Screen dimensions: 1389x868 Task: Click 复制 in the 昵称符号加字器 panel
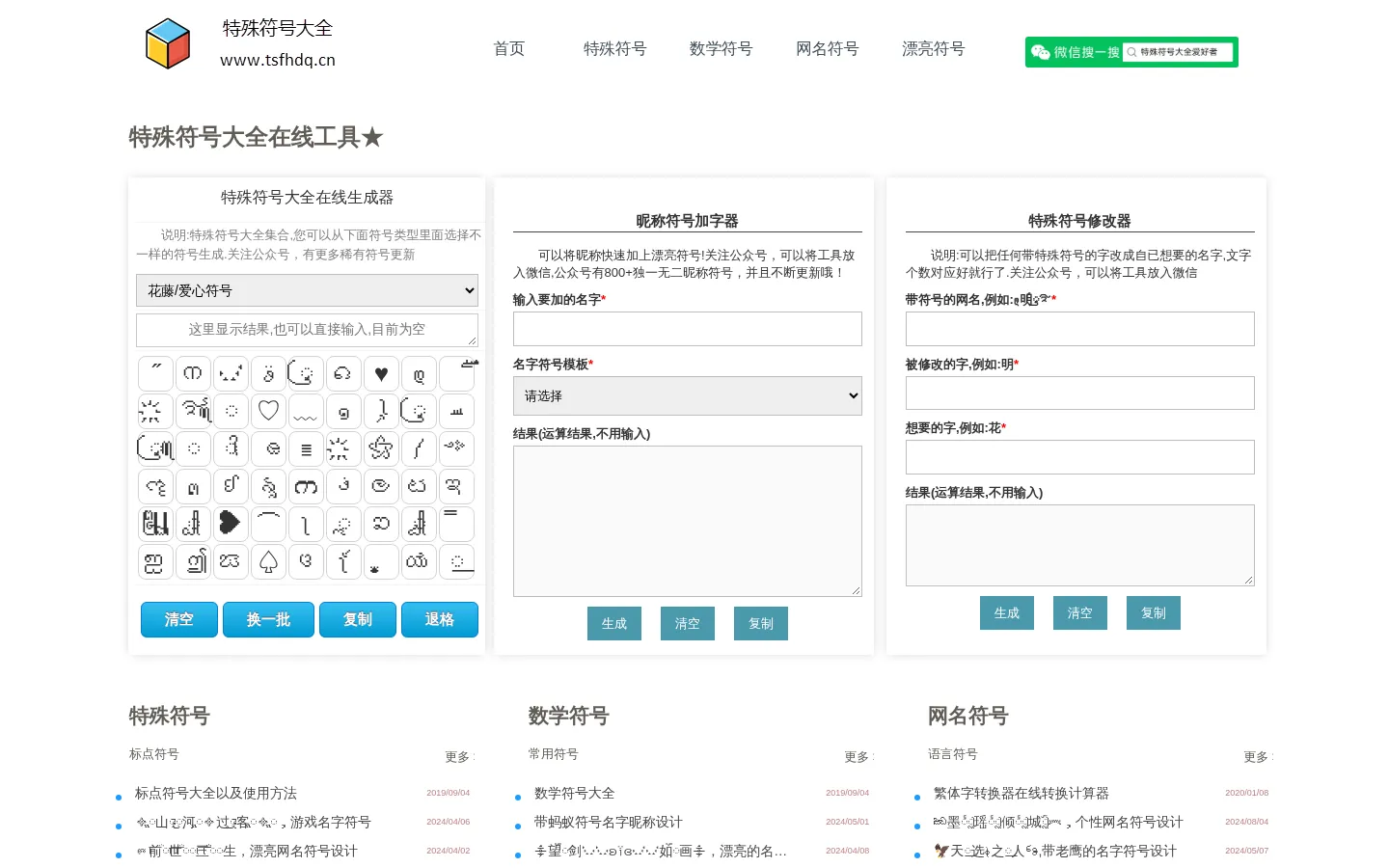[761, 624]
